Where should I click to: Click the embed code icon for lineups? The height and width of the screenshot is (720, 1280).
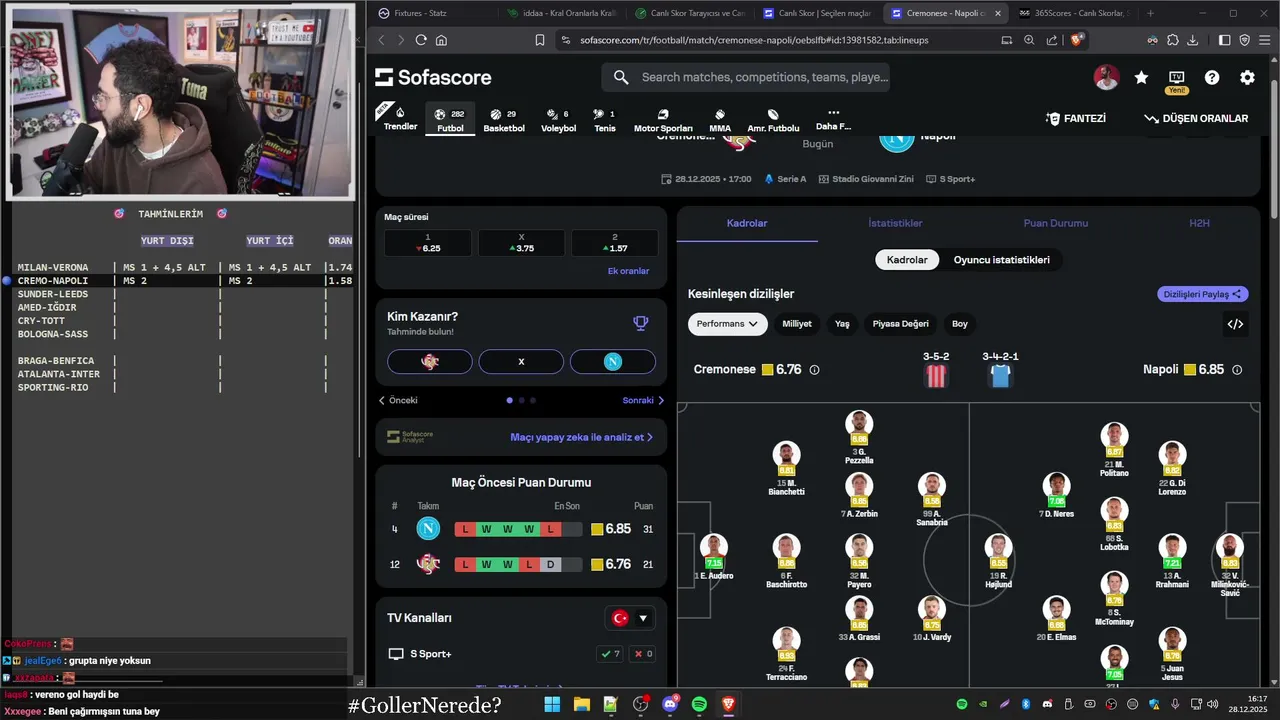(x=1235, y=324)
